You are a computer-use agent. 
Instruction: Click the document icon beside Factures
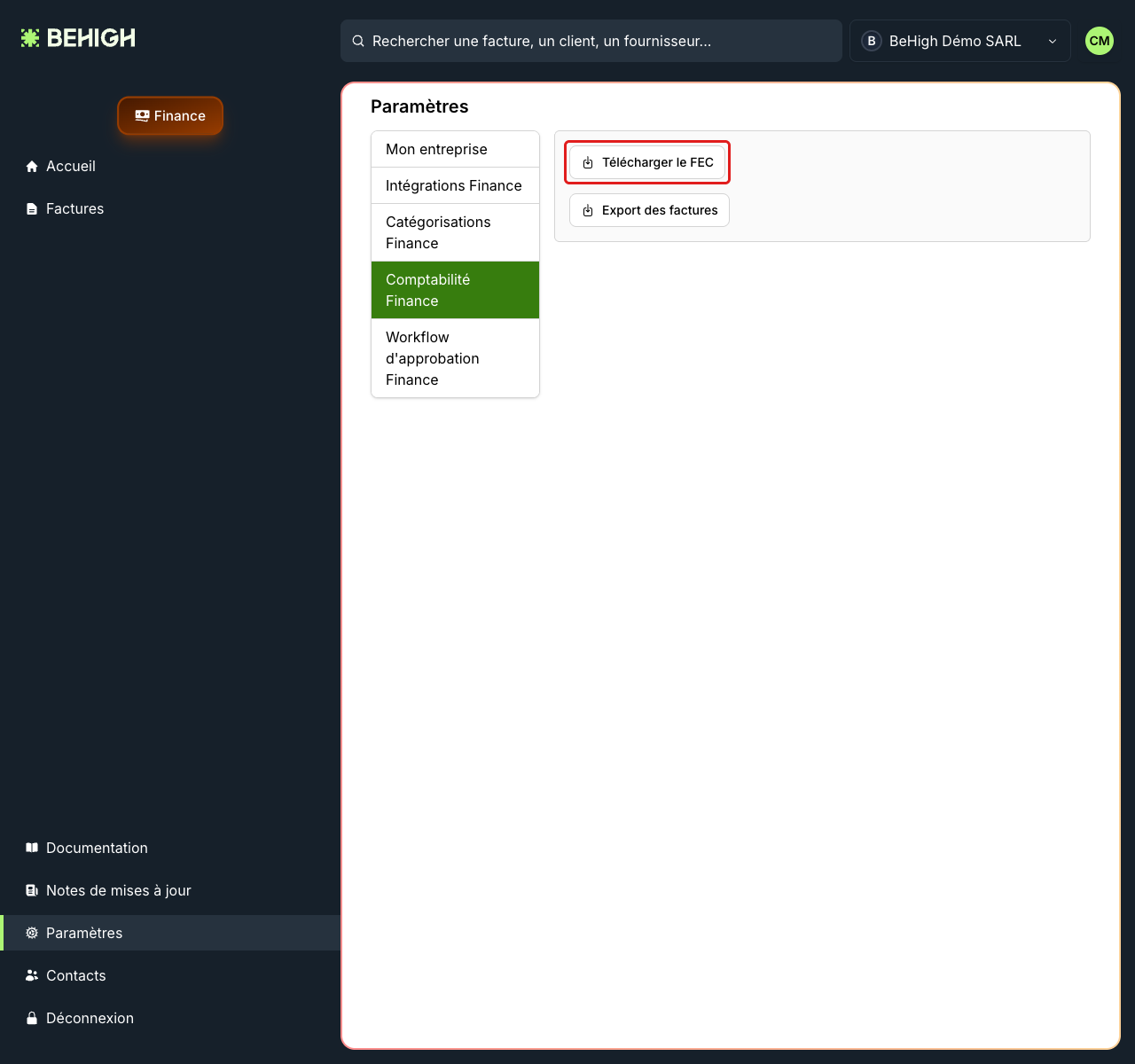(x=32, y=209)
